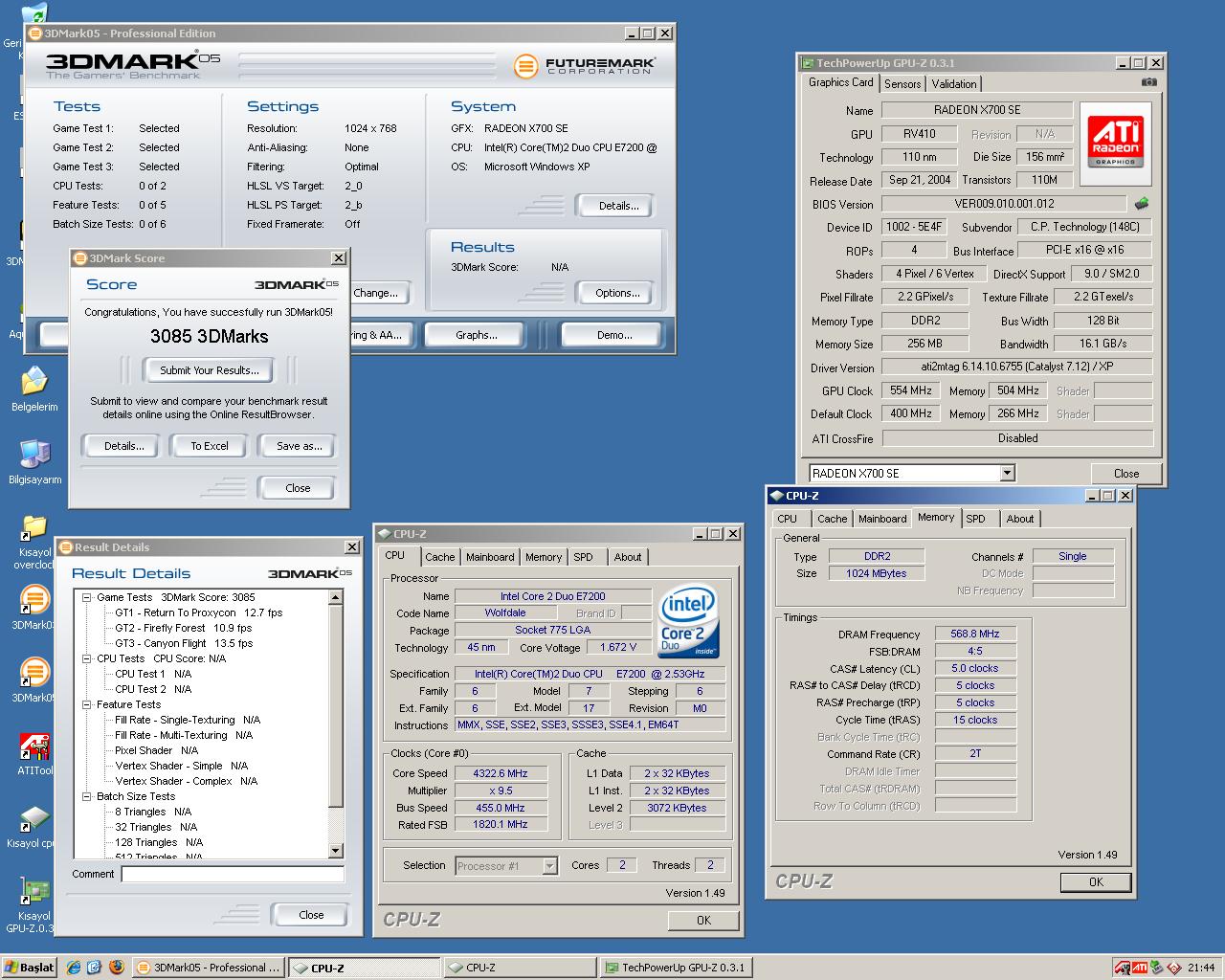The height and width of the screenshot is (980, 1225).
Task: Open the Memory tab in the processor CPU-Z window
Action: 544,557
